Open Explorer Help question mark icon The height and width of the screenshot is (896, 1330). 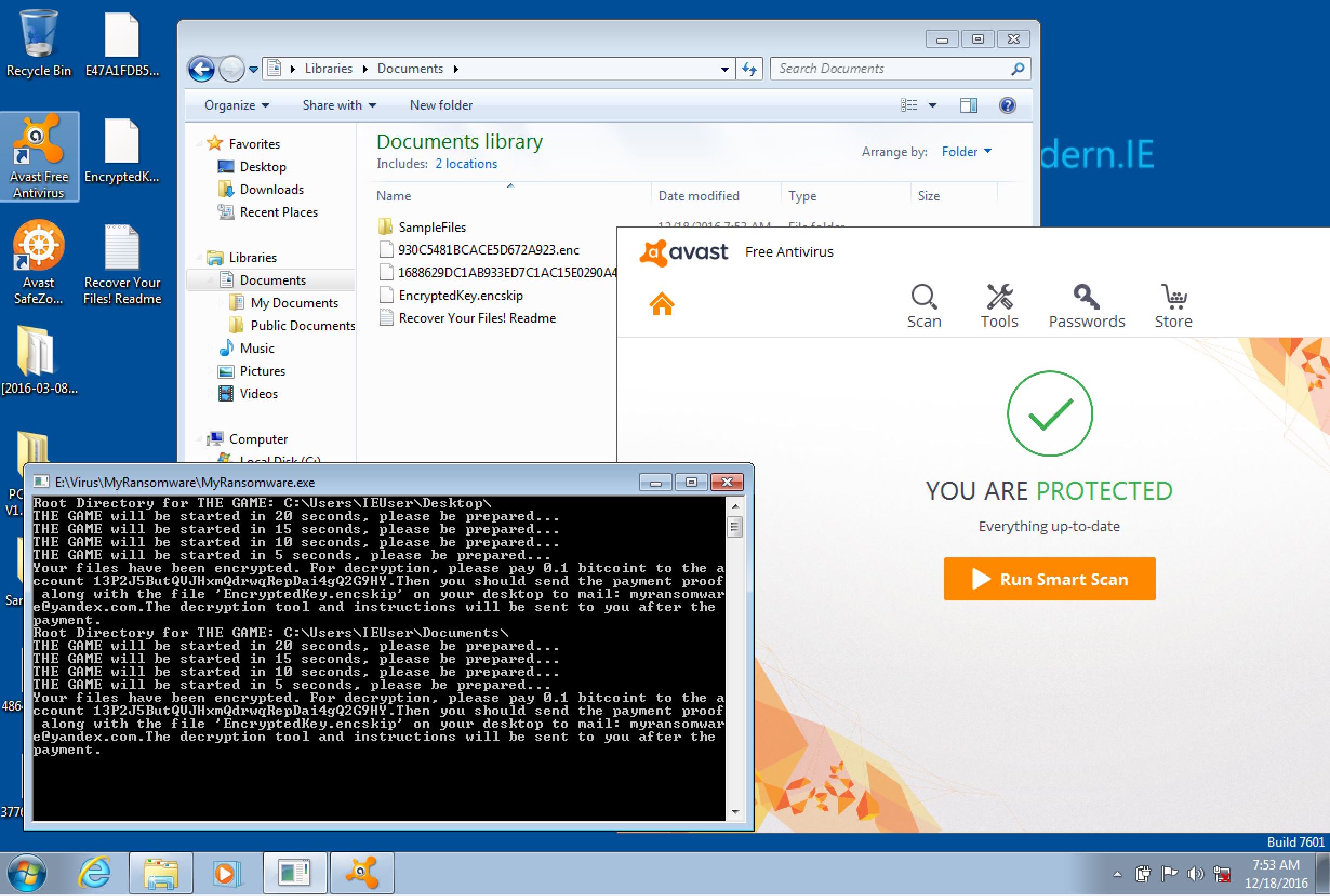(1007, 105)
